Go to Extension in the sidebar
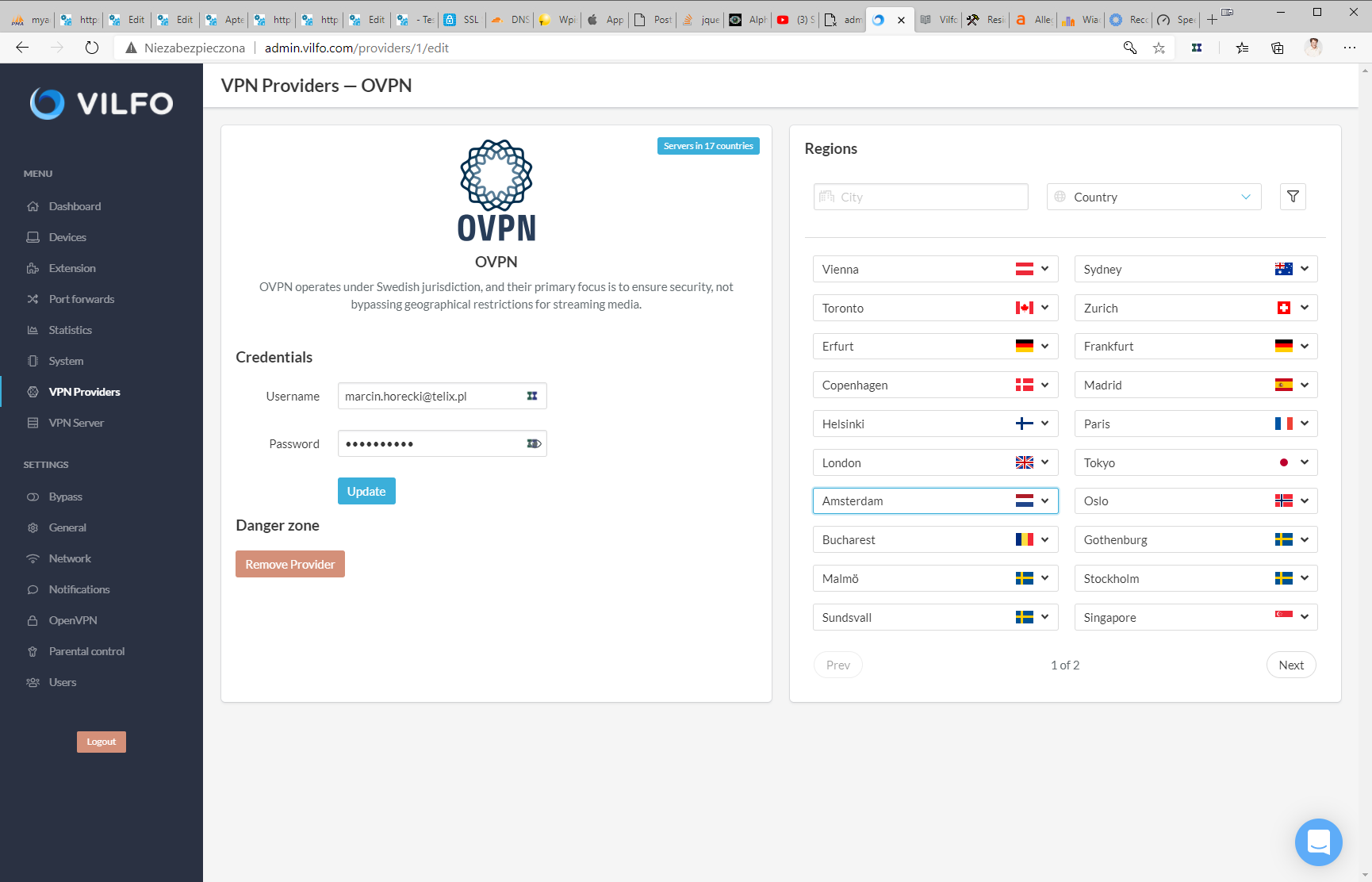 point(72,268)
